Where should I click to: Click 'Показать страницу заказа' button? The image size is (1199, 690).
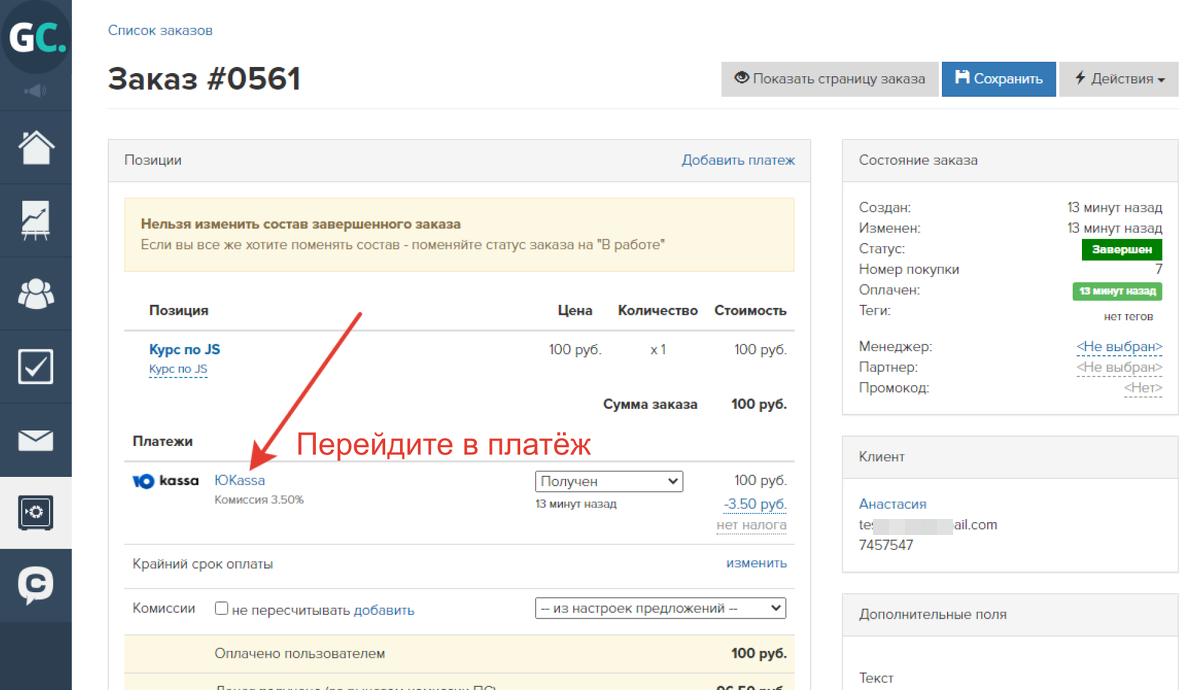coord(829,79)
